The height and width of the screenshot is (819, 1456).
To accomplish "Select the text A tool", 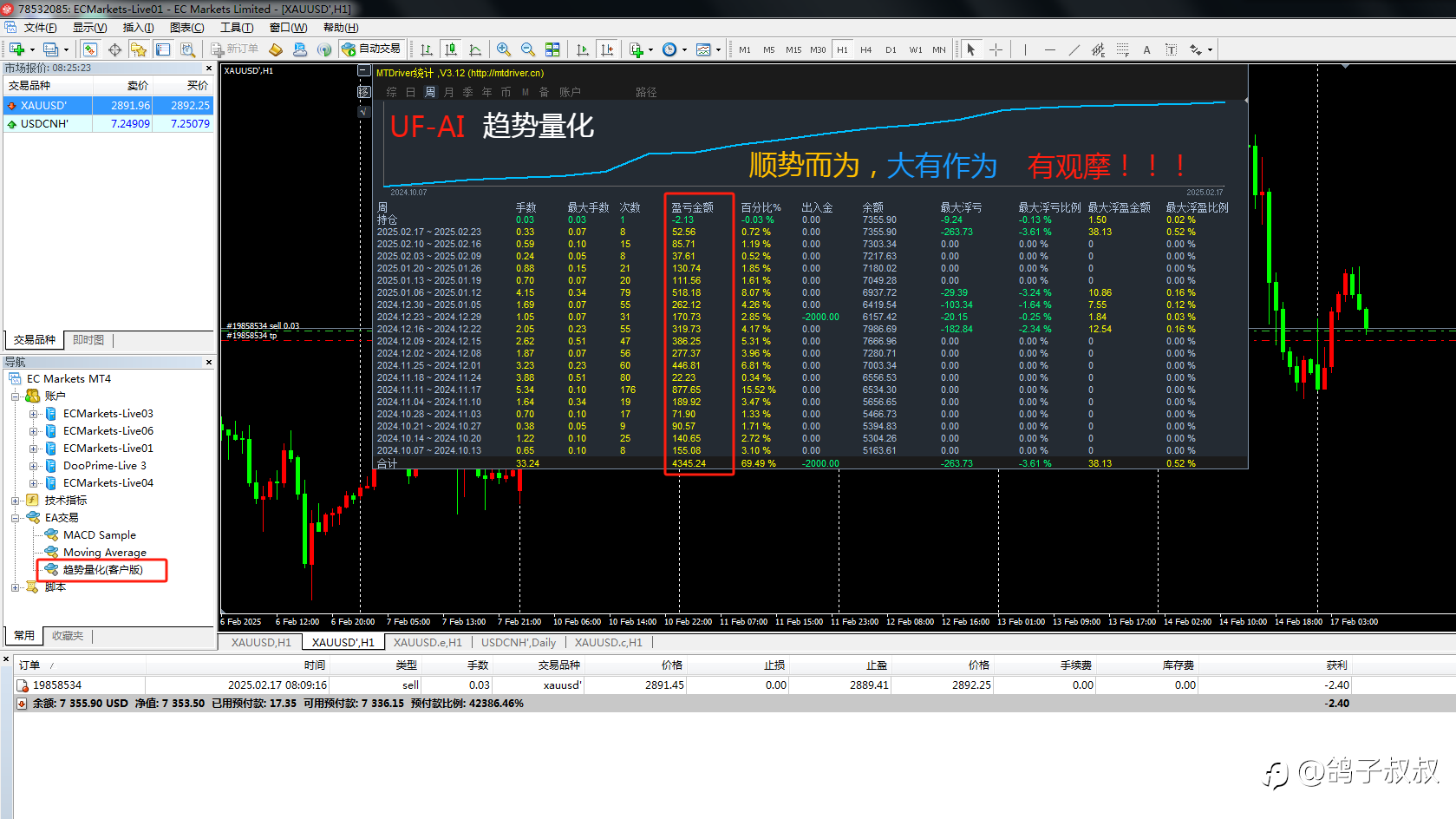I will coord(1146,49).
